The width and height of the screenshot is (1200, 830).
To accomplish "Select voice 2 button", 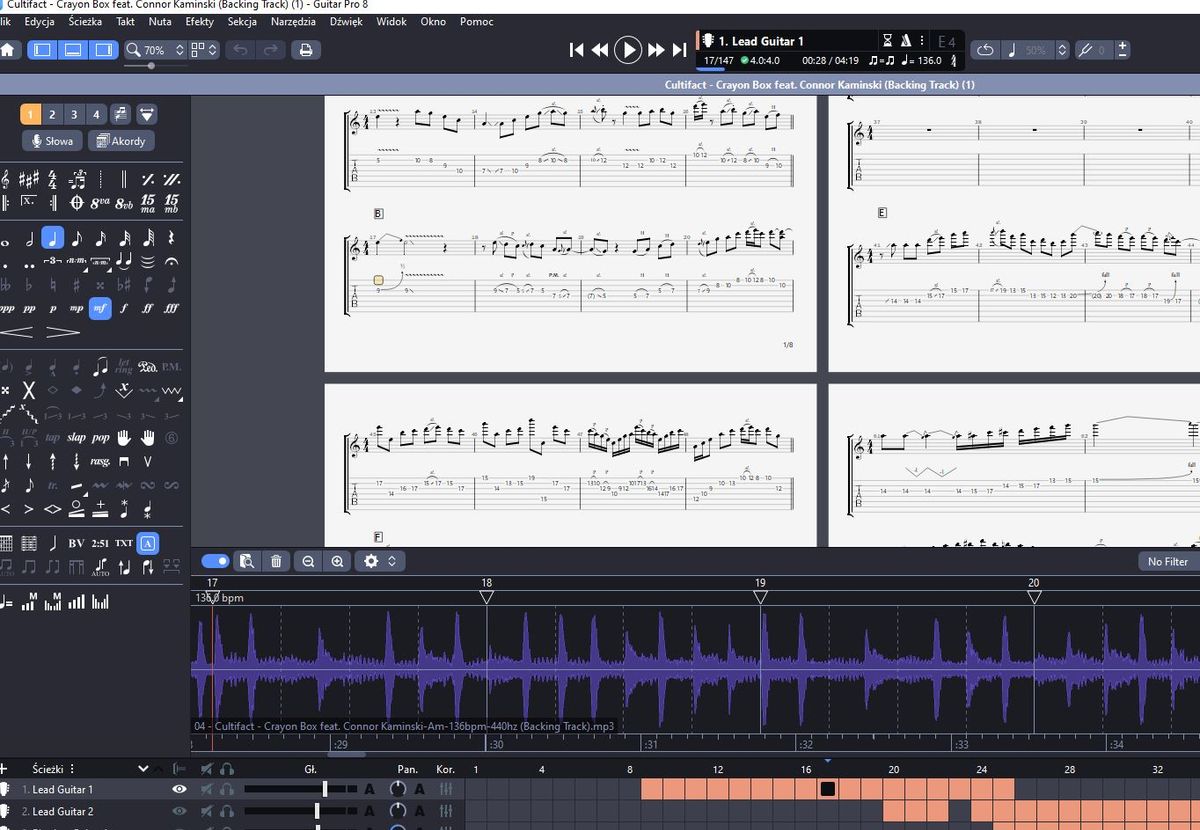I will (x=52, y=114).
